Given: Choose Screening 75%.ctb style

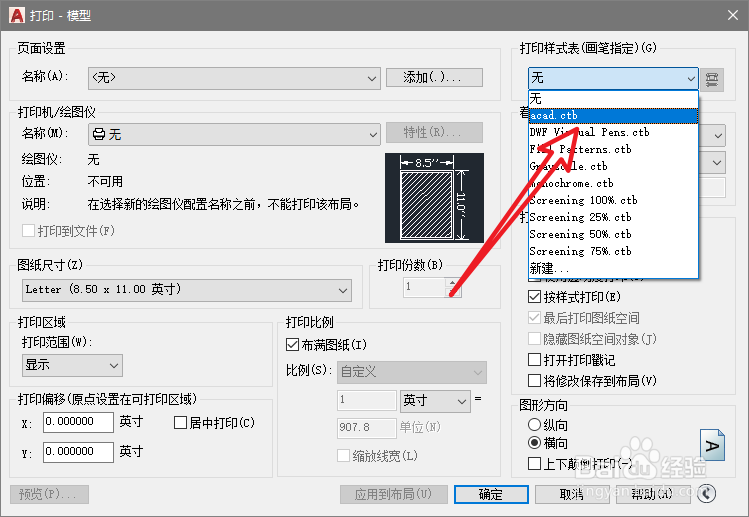Looking at the screenshot, I should click(x=613, y=251).
